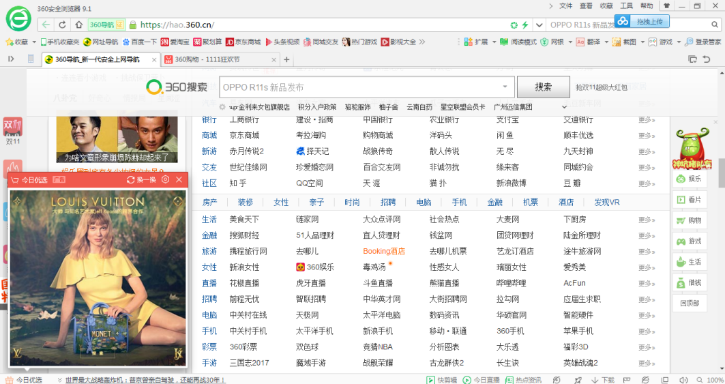Click 更多 at end of 银行 row
This screenshot has width=725, height=384.
(x=647, y=119)
